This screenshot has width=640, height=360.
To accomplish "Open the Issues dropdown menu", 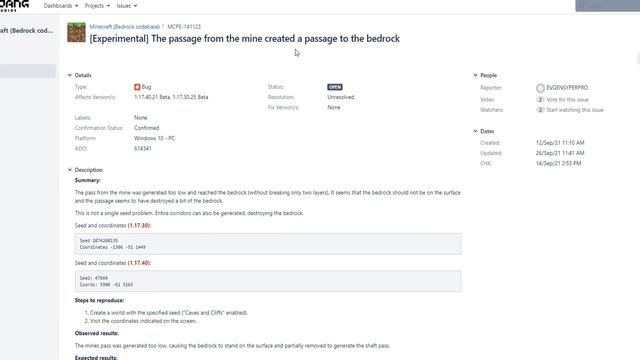I will (127, 6).
